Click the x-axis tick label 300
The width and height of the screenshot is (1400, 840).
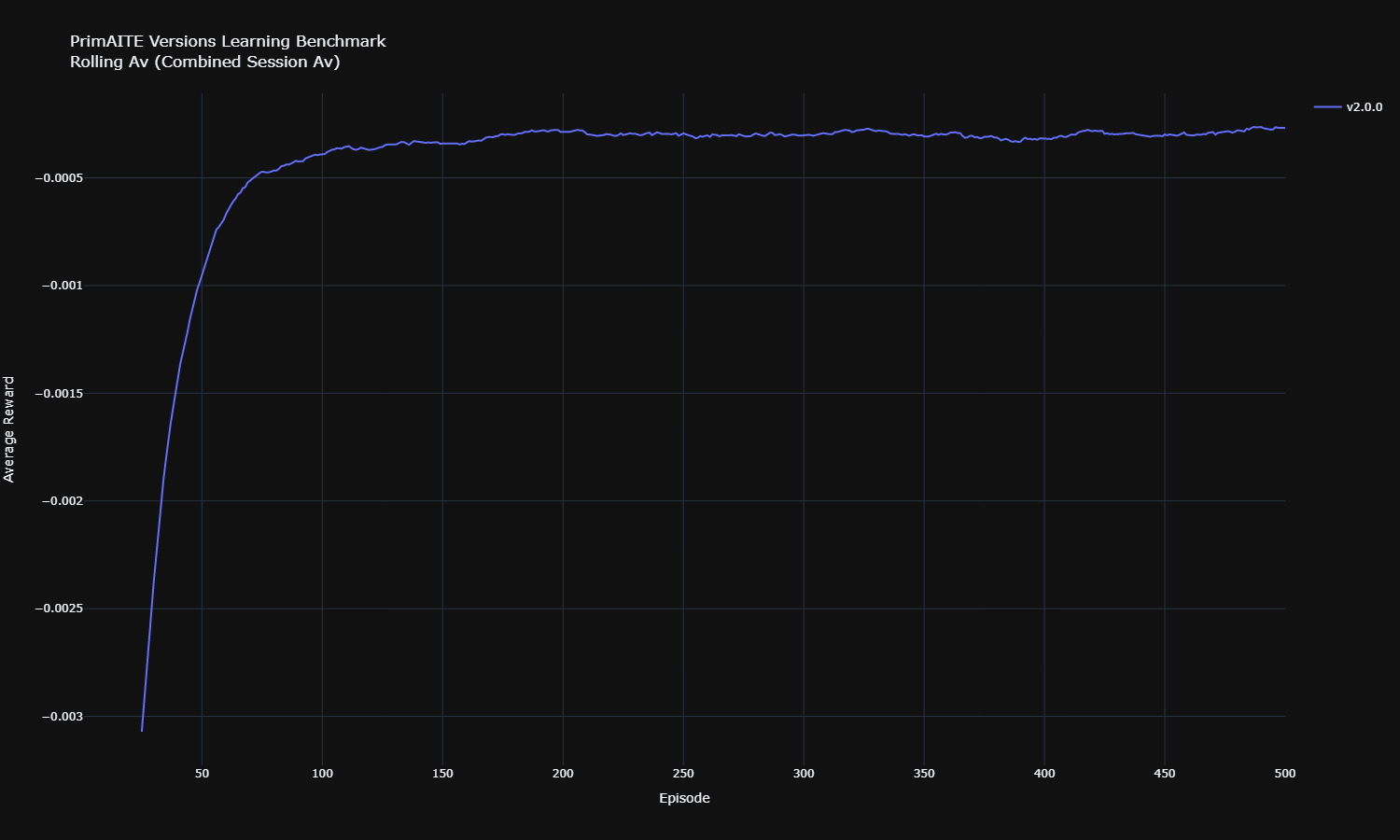(804, 774)
